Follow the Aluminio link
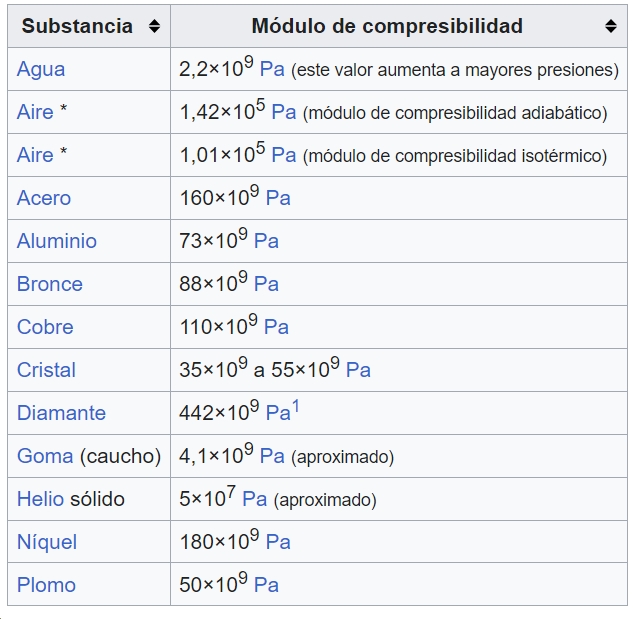 pyautogui.click(x=57, y=241)
